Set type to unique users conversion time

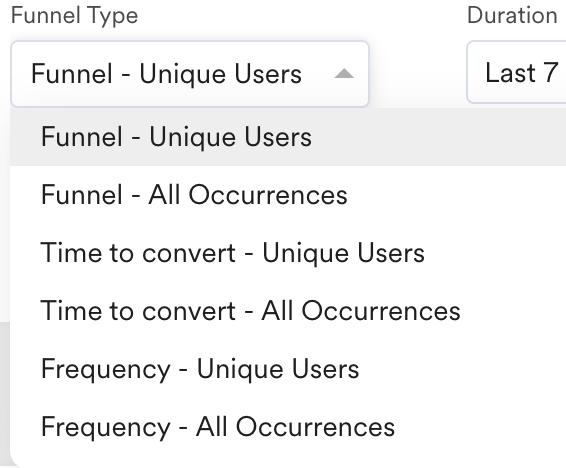[x=288, y=253]
